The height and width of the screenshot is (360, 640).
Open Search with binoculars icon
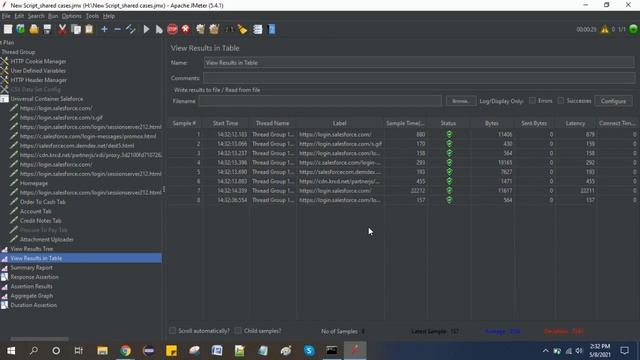(229, 29)
